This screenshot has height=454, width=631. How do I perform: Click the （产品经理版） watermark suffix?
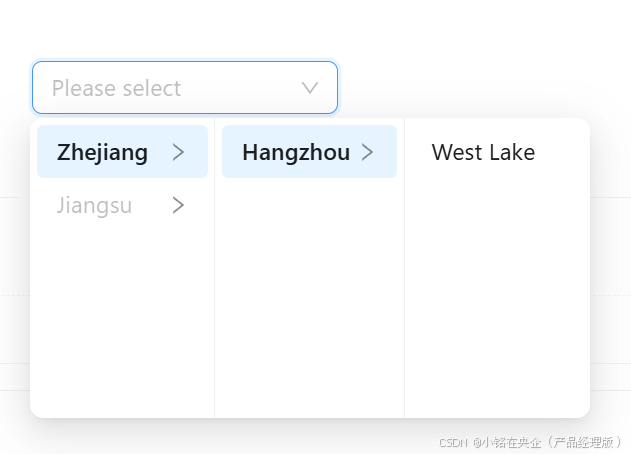pos(584,441)
